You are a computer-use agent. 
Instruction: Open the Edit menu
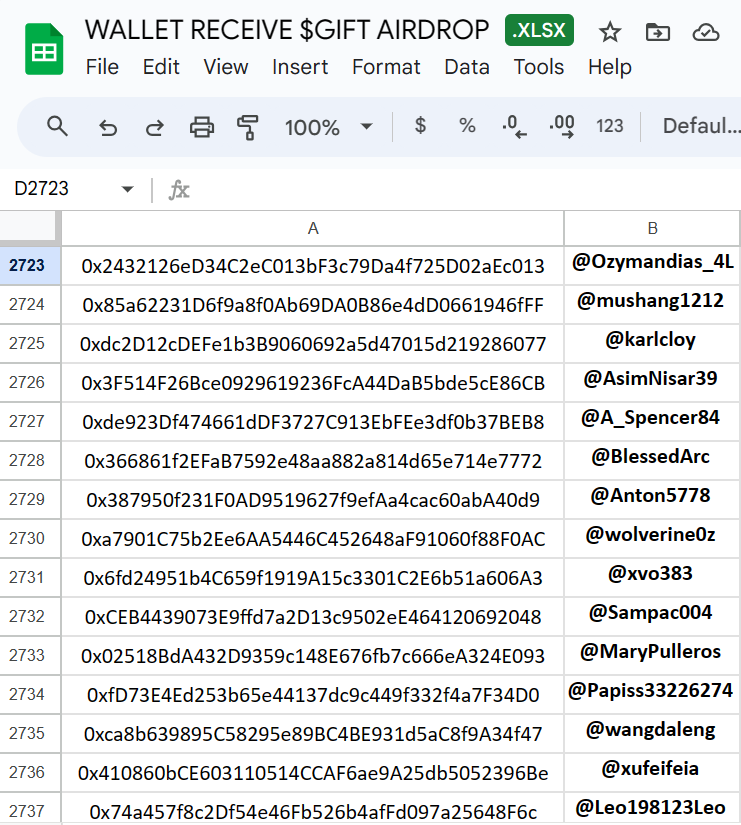(x=161, y=67)
